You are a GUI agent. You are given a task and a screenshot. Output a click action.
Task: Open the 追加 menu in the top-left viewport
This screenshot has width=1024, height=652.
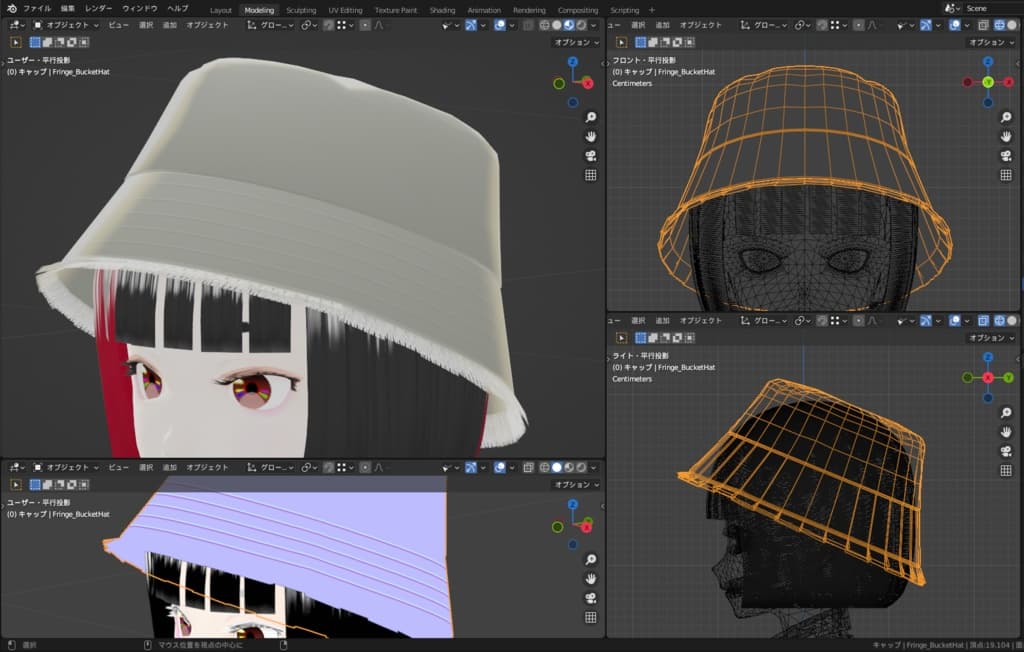170,25
